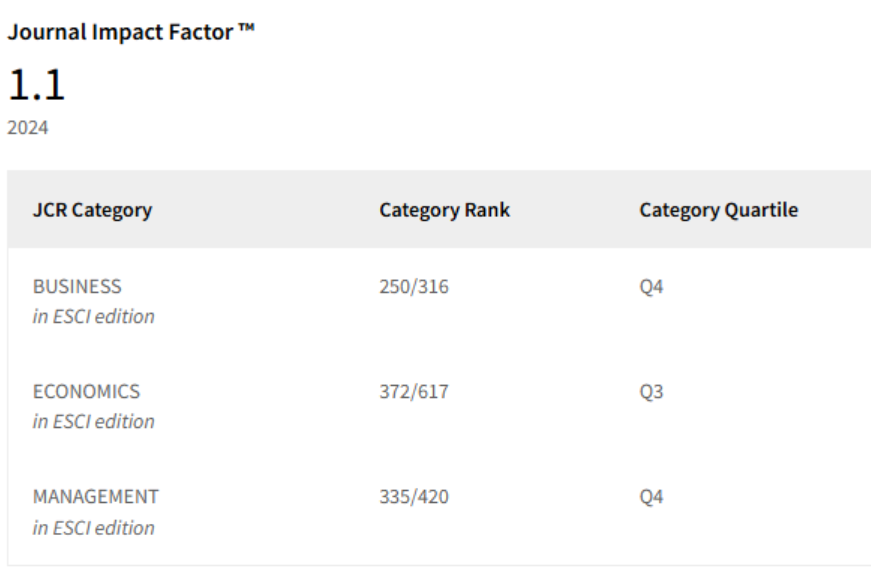Click the Journal Impact Factor heading
The image size is (871, 567).
(x=131, y=32)
